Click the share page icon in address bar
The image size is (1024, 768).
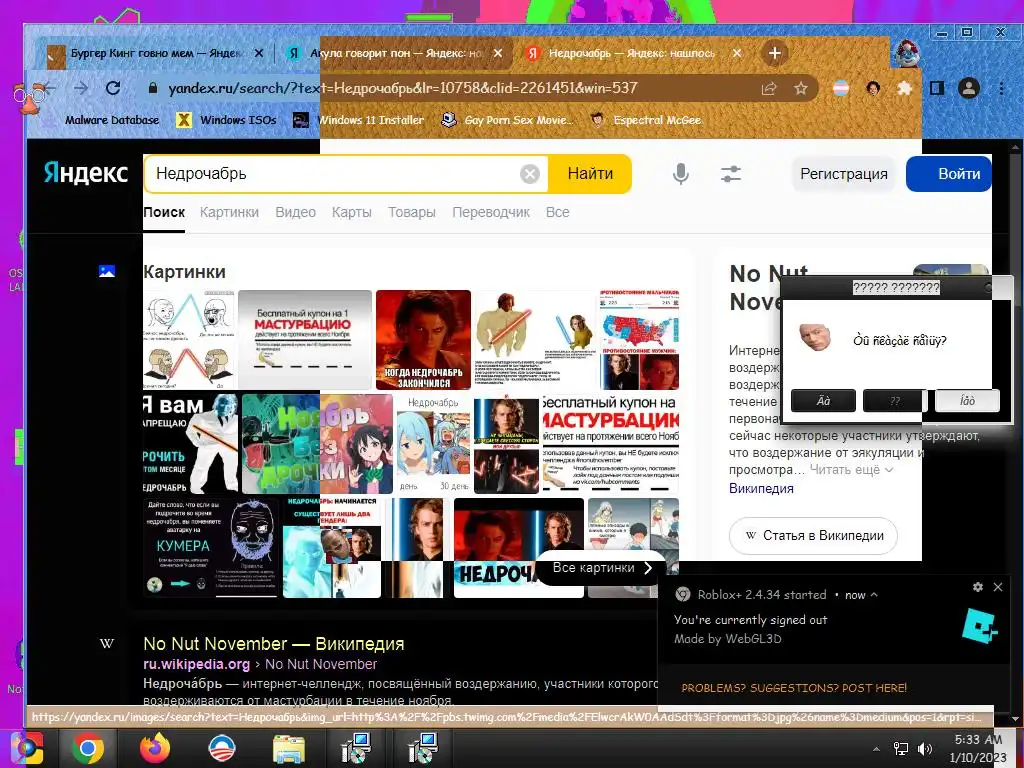click(769, 88)
